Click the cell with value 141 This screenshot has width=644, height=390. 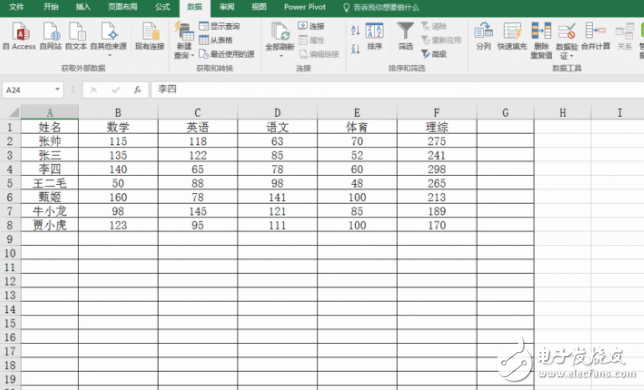[277, 197]
